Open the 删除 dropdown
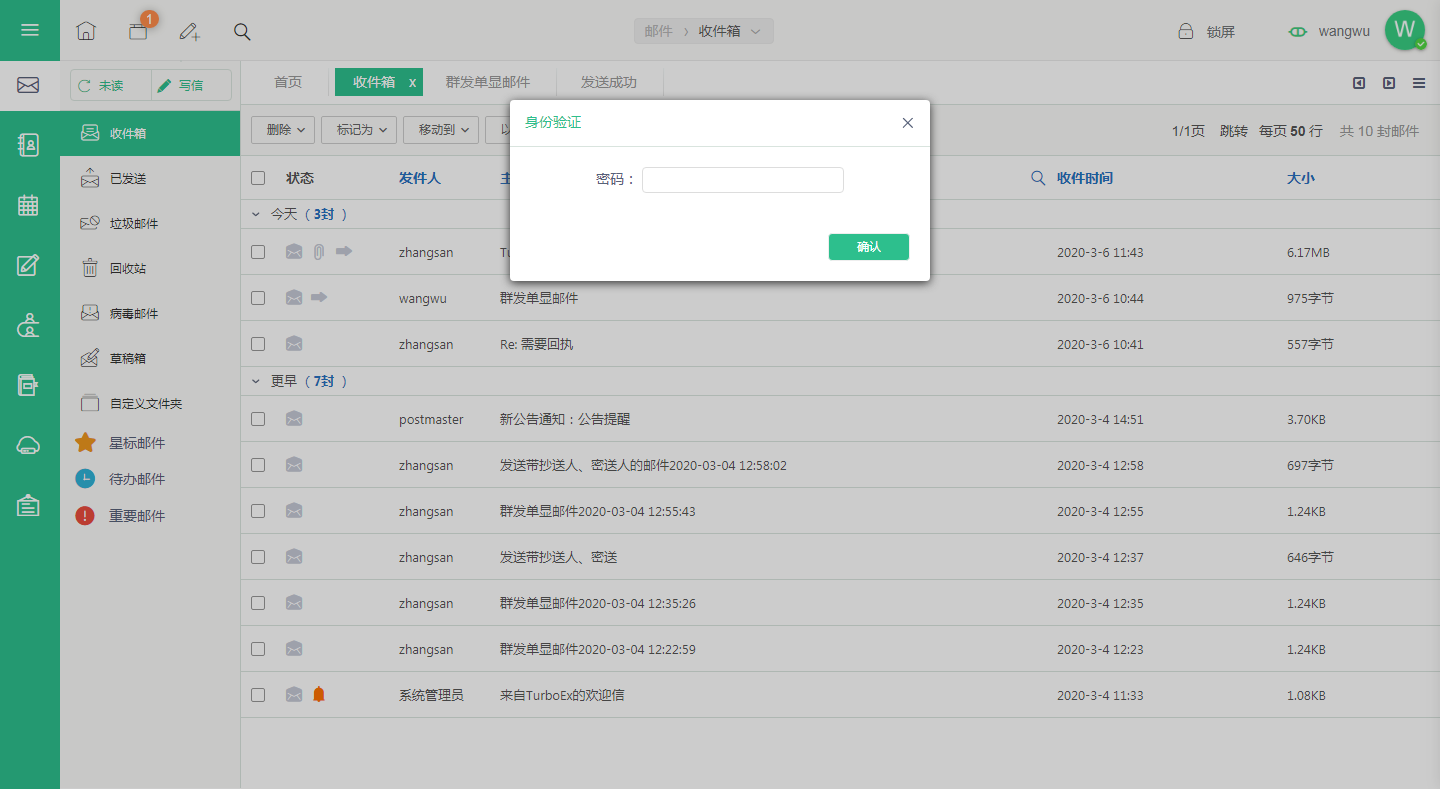The width and height of the screenshot is (1440, 789). [x=284, y=130]
